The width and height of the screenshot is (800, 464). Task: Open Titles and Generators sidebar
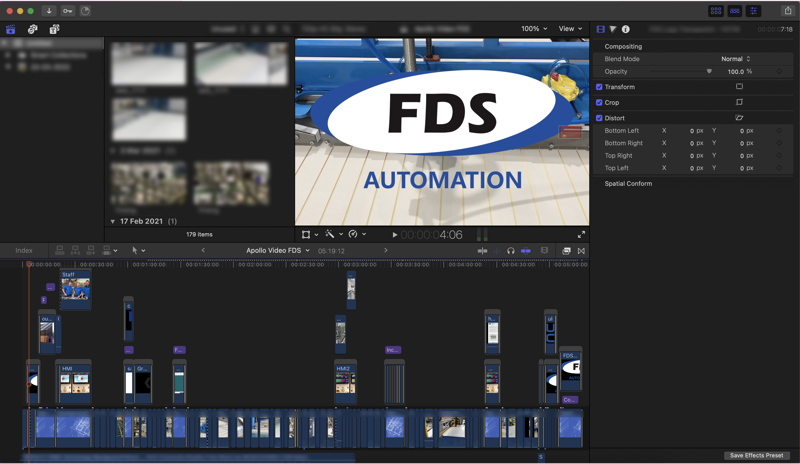55,29
